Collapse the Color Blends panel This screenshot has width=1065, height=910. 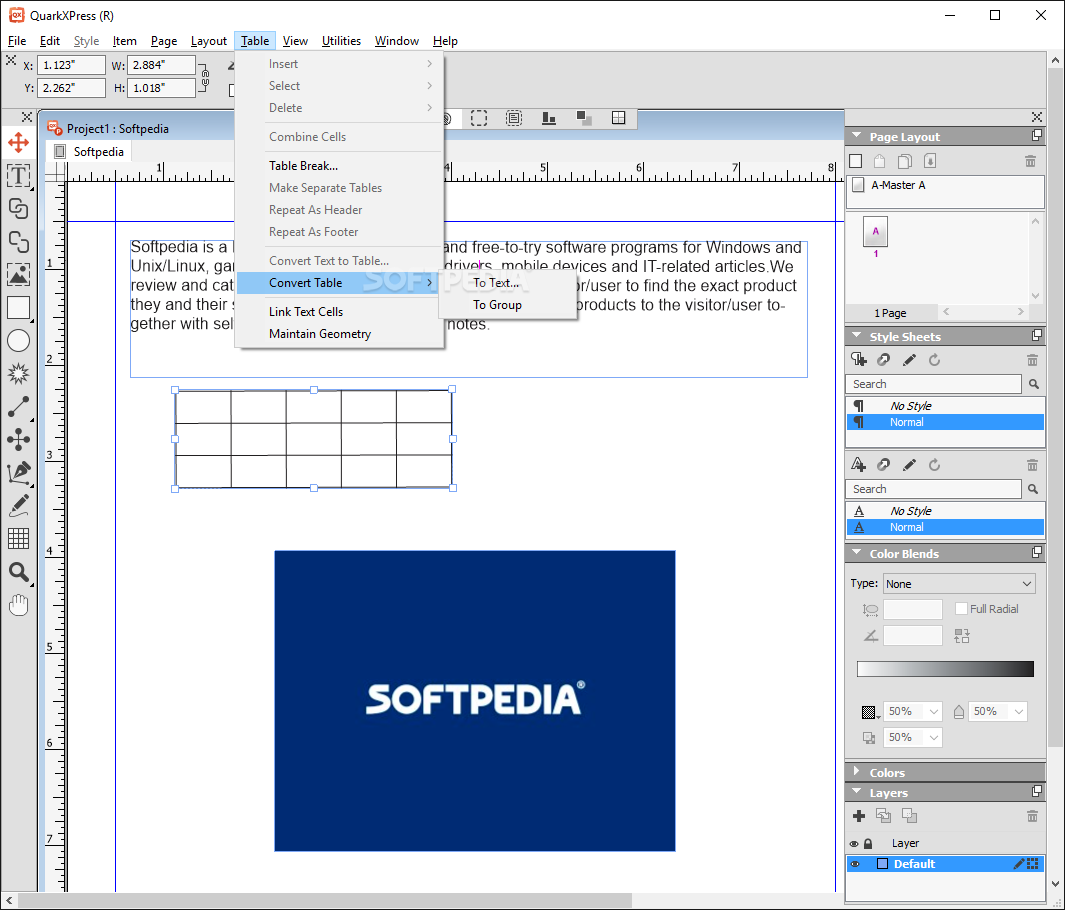tap(856, 553)
